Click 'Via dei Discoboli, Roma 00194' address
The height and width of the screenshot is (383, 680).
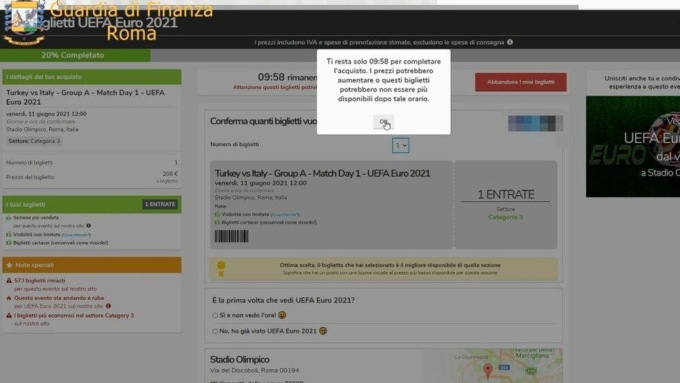255,370
